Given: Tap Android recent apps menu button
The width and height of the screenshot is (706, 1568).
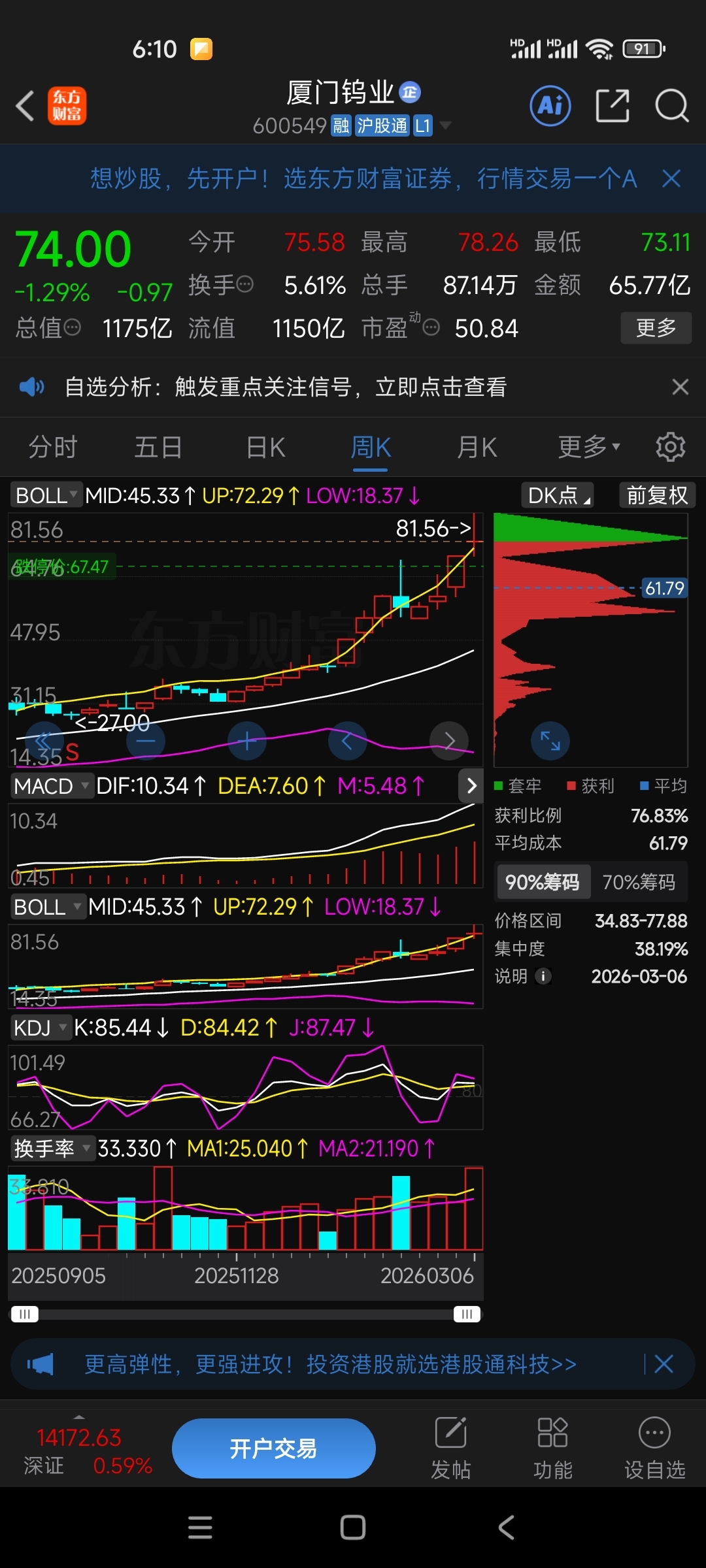Looking at the screenshot, I should [x=200, y=1527].
